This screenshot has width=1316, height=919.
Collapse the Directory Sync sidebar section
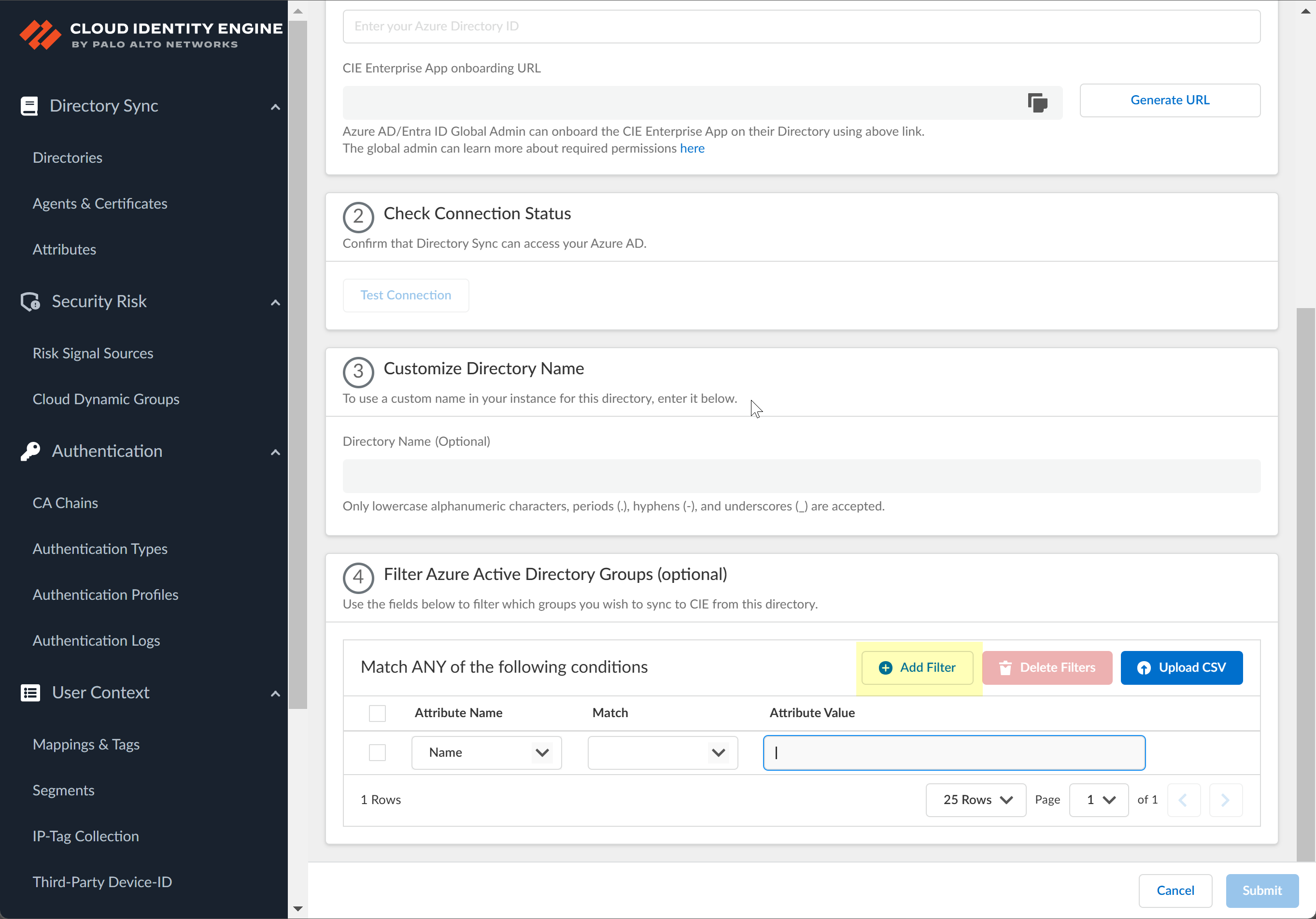pyautogui.click(x=275, y=107)
